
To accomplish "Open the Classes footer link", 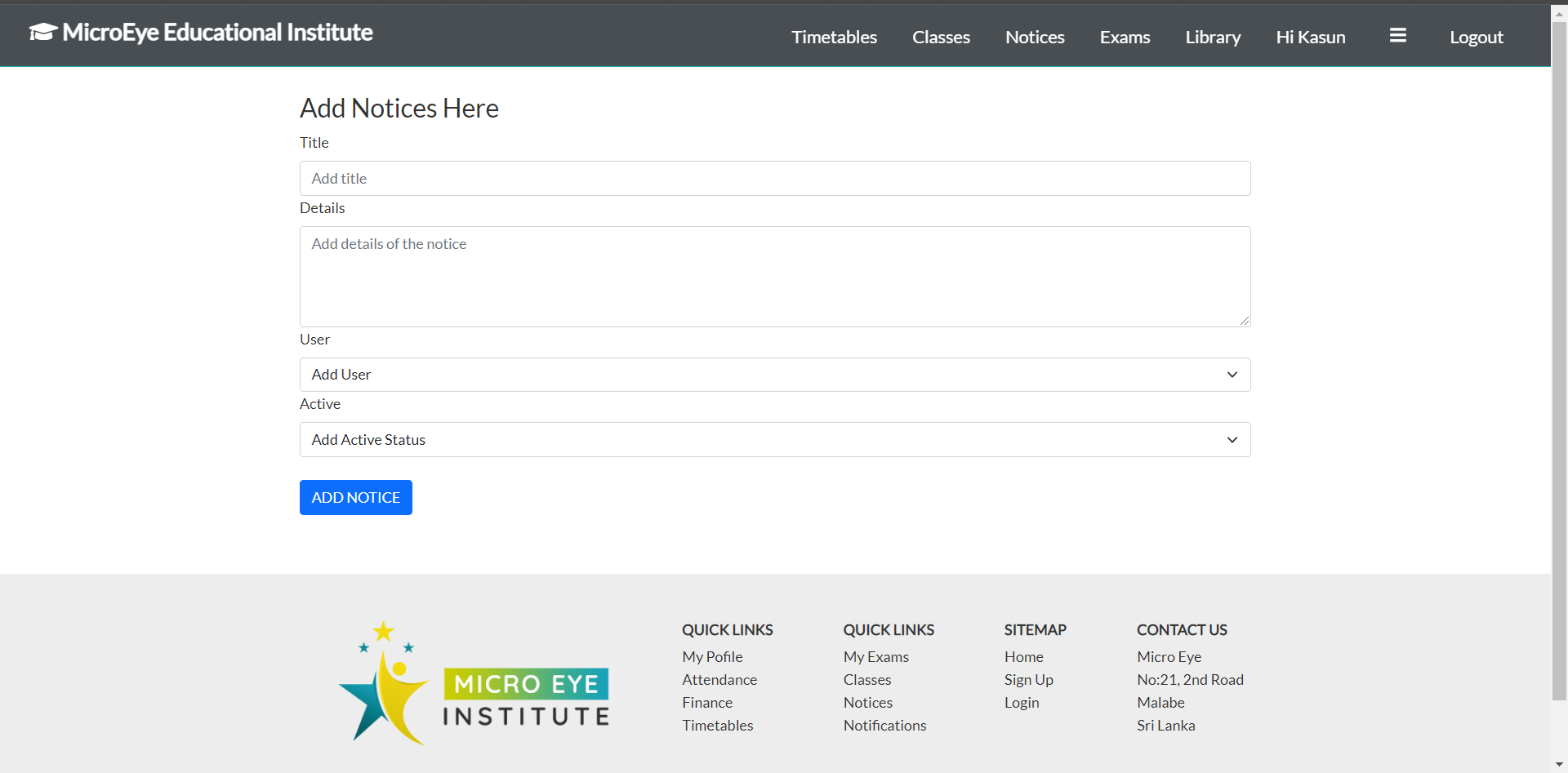I will 867,679.
